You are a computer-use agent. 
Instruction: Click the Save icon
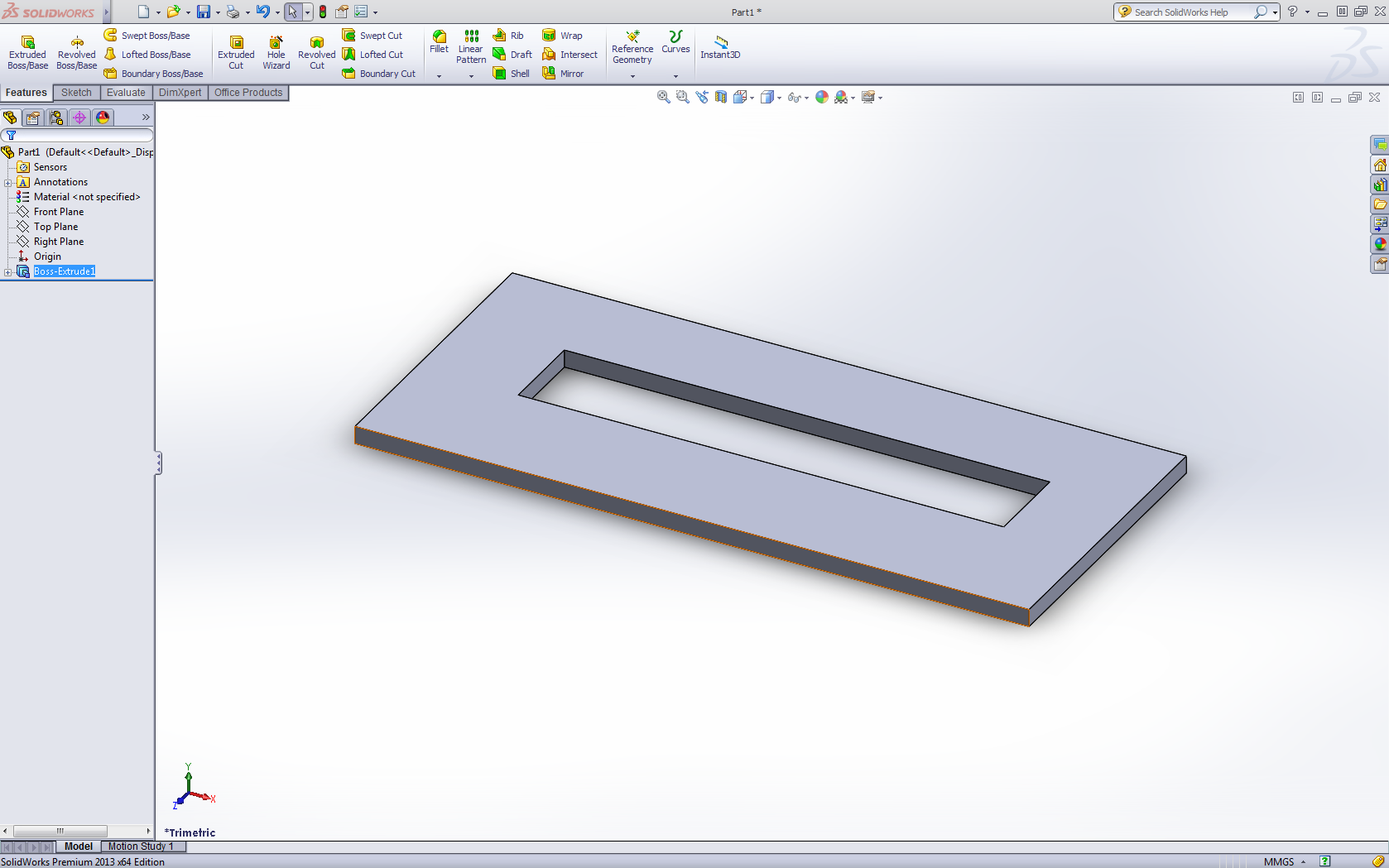tap(203, 12)
